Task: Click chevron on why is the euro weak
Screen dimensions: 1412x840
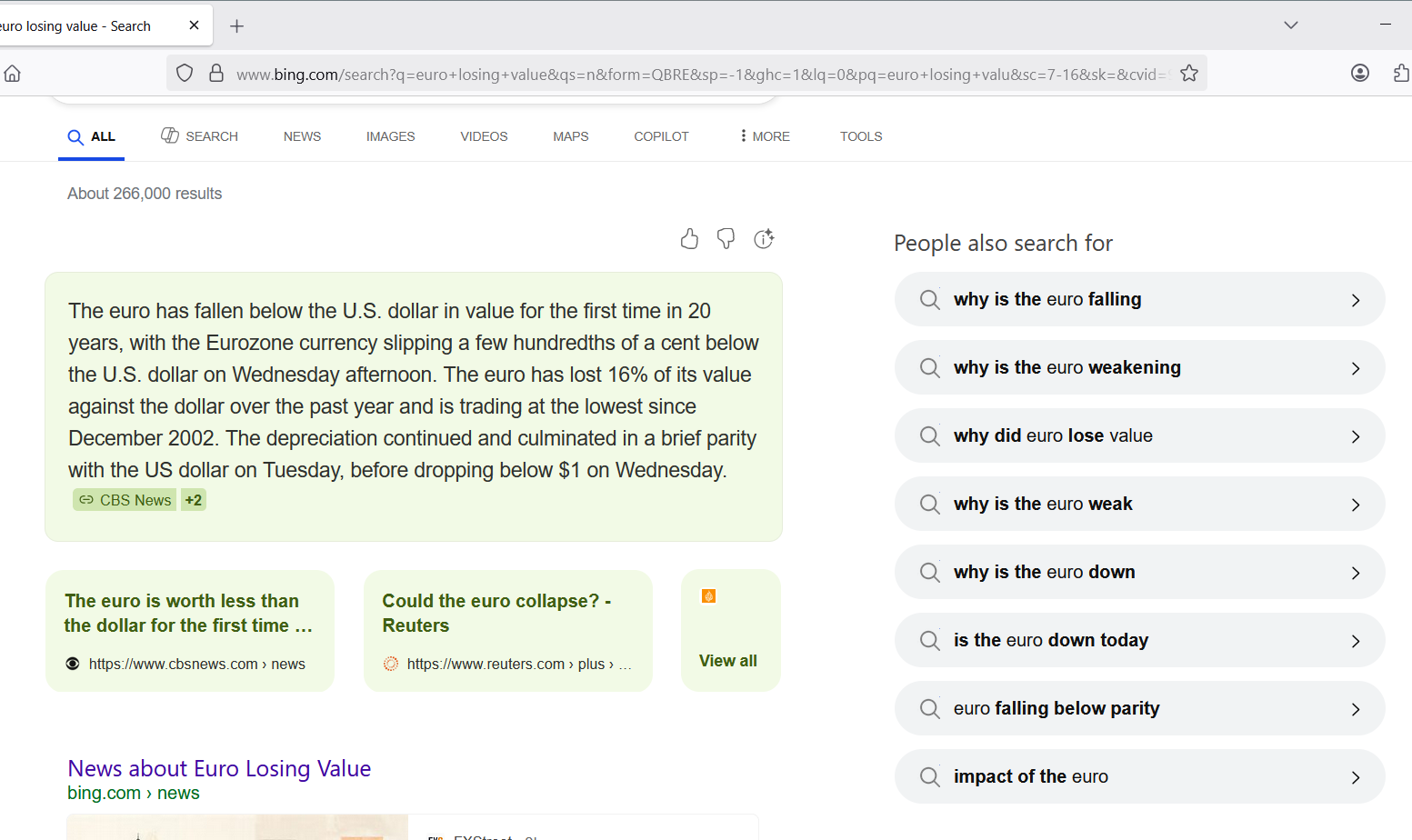Action: tap(1356, 505)
